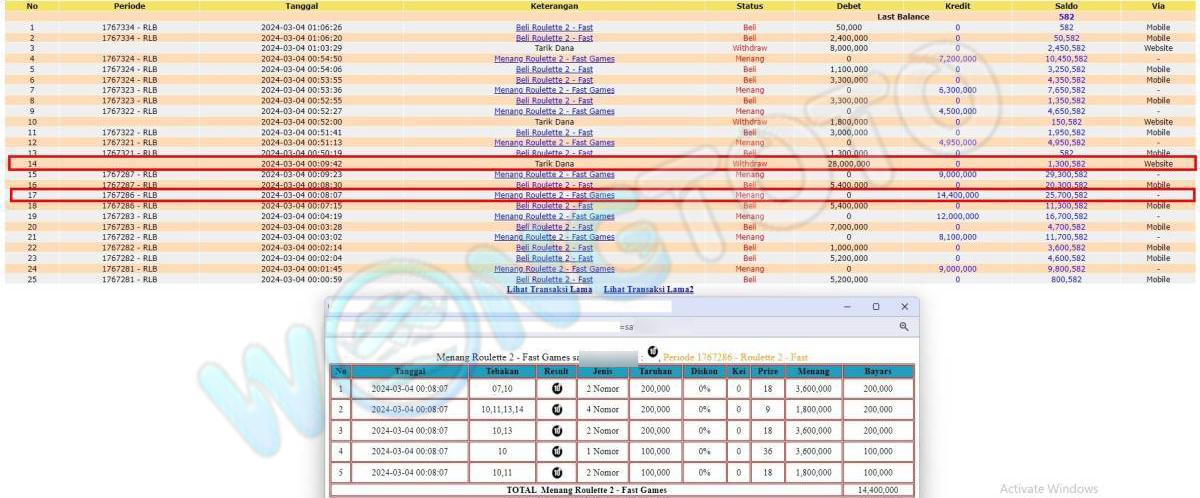Close the popup detail window
Viewport: 1200px width, 498px height.
coord(904,307)
